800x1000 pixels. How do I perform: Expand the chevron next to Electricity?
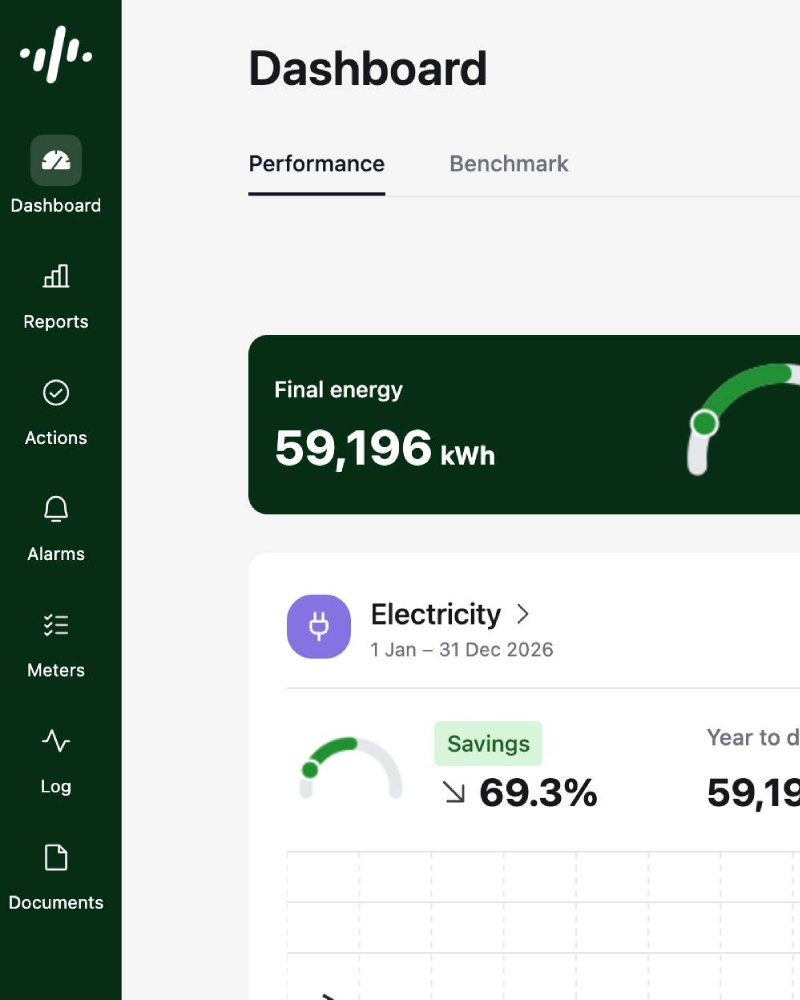click(522, 614)
